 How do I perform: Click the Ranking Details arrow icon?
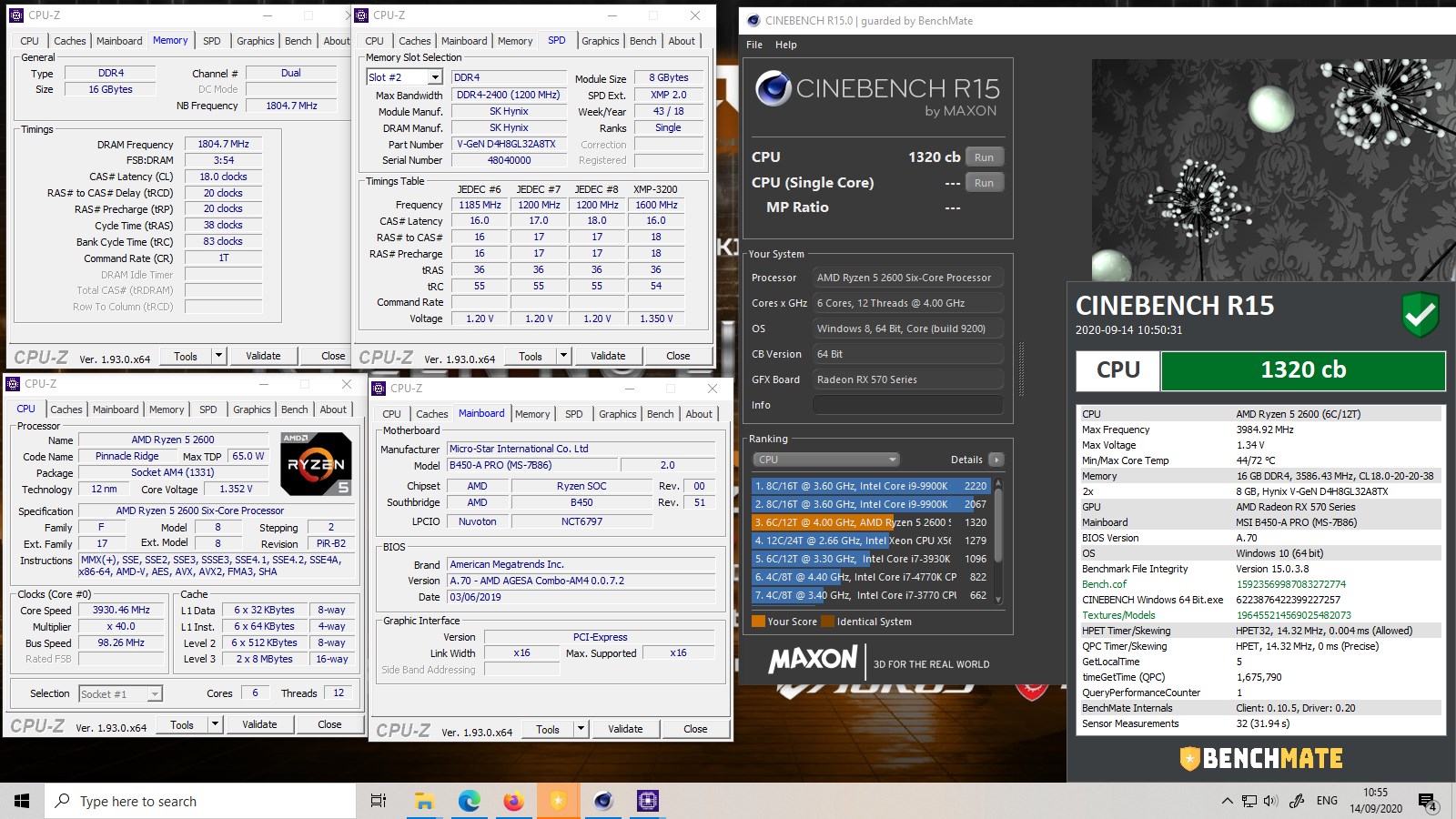996,460
